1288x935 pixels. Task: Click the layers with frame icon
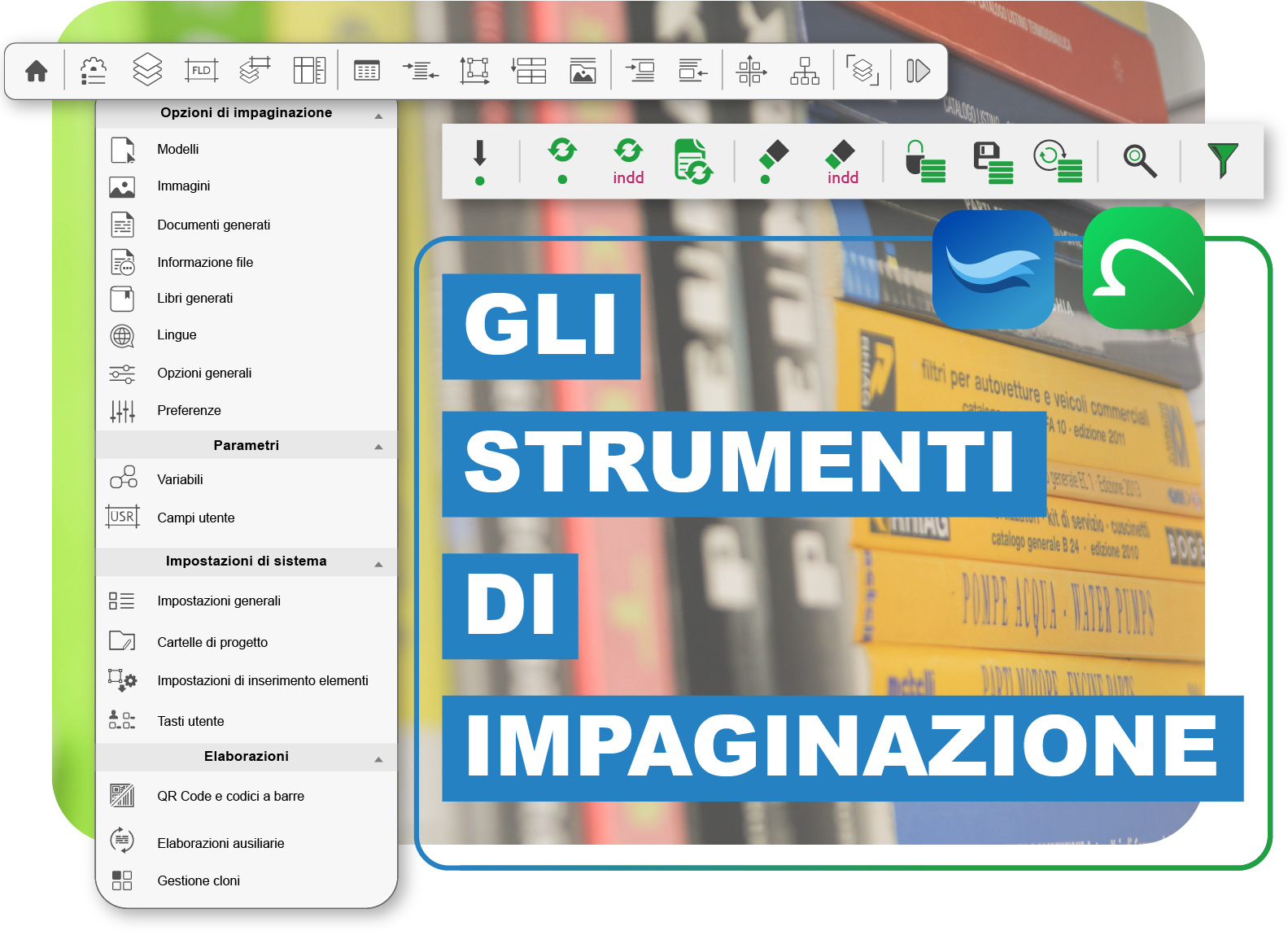pos(255,70)
